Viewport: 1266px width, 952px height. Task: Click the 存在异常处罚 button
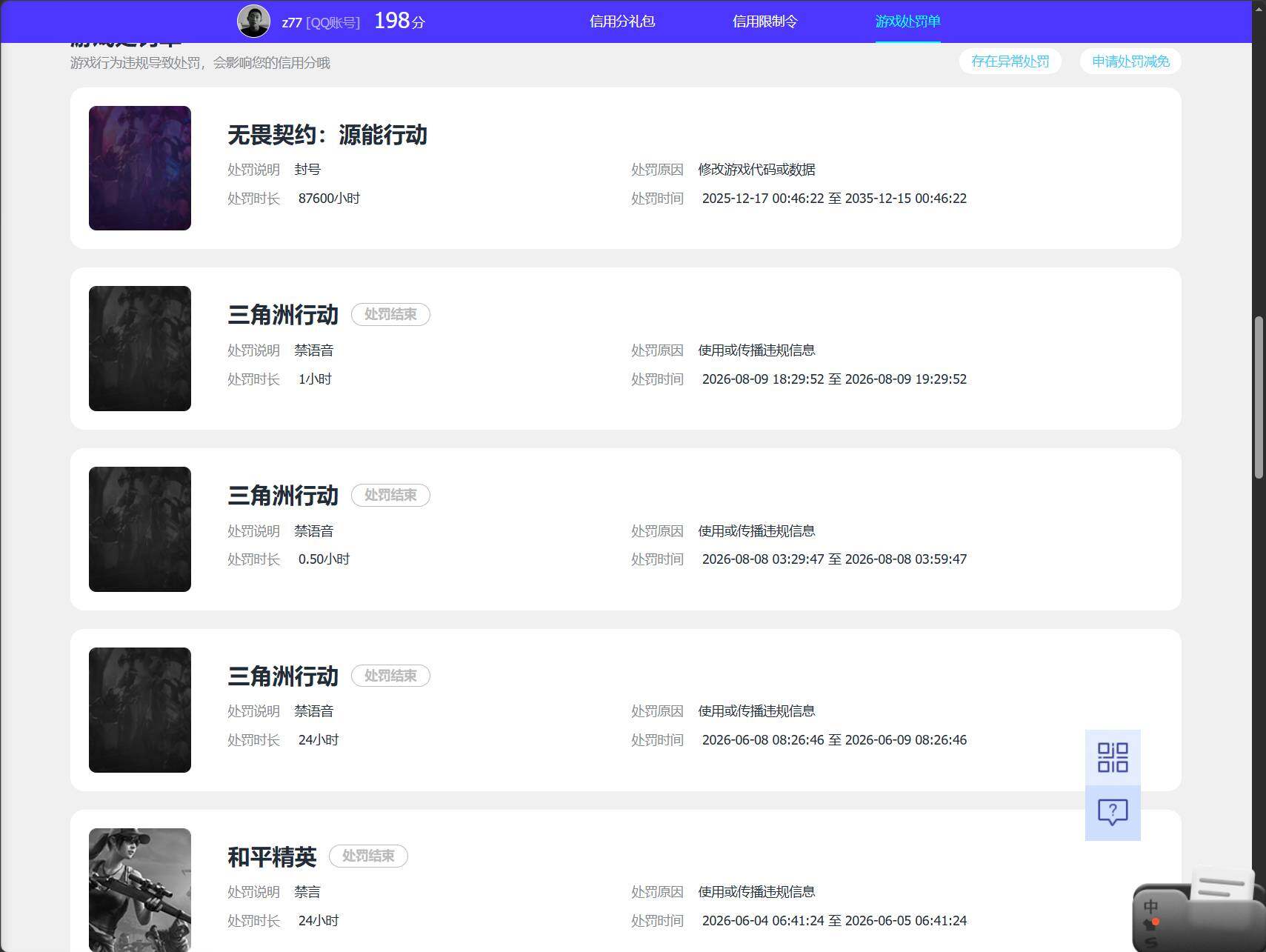[x=1010, y=61]
